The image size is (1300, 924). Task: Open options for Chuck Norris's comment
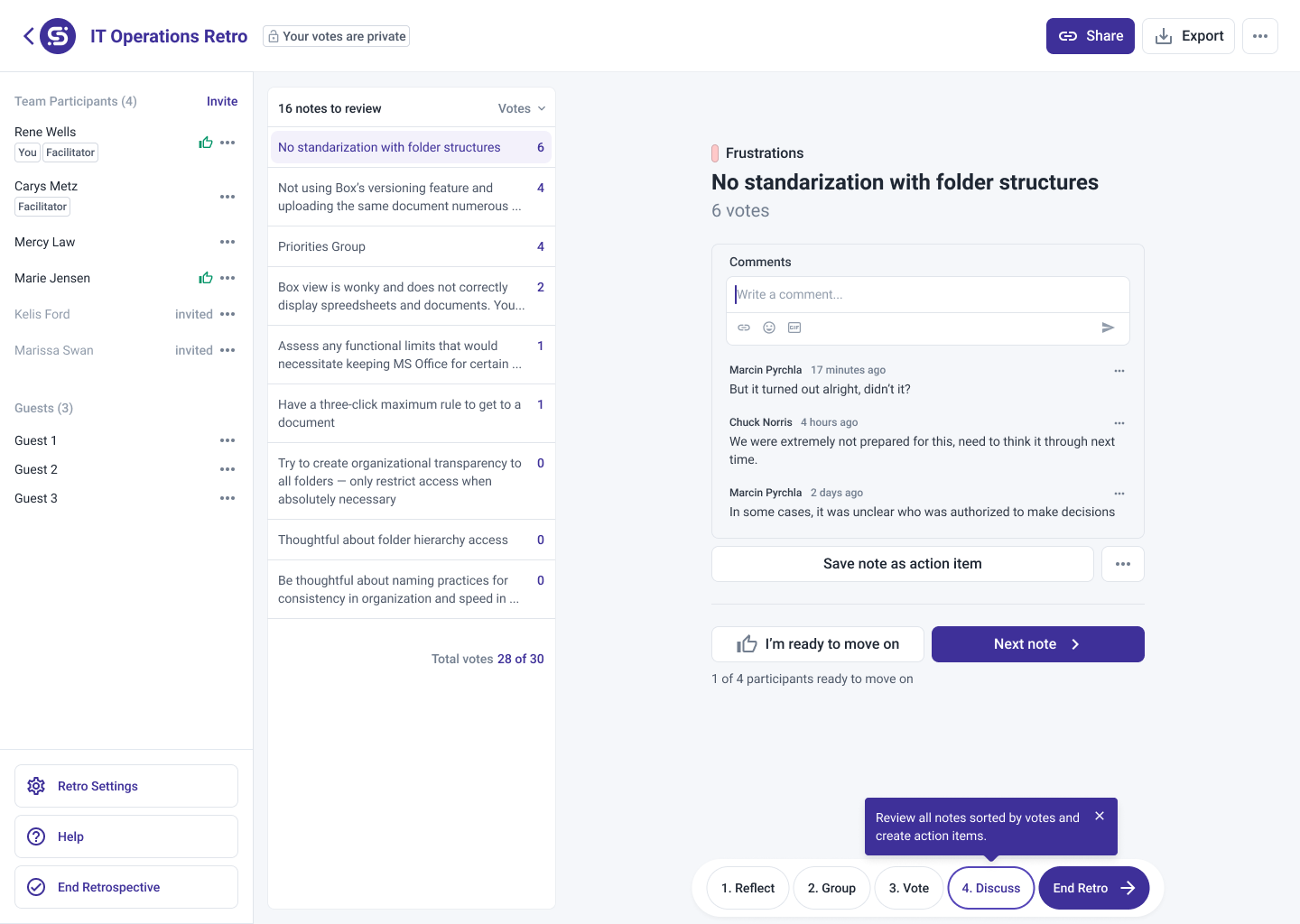click(x=1119, y=423)
